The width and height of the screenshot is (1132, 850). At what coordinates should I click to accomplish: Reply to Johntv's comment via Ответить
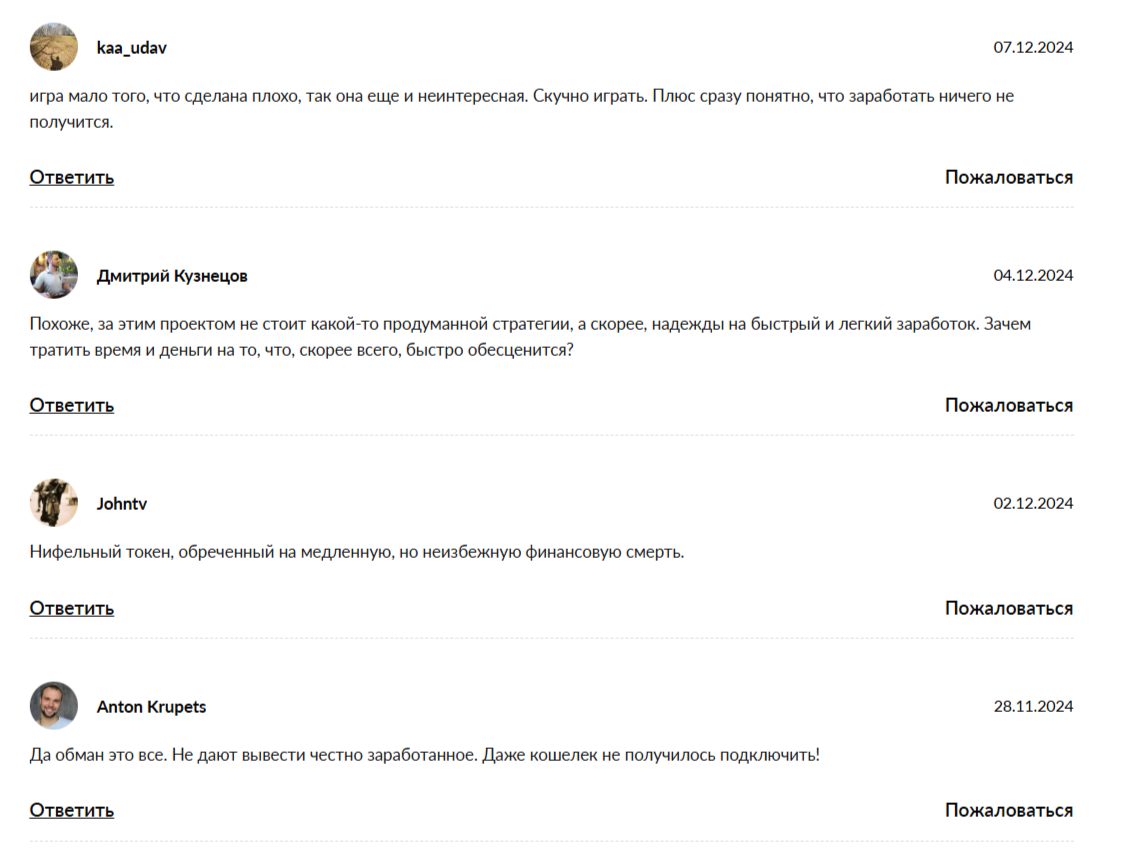click(x=71, y=608)
